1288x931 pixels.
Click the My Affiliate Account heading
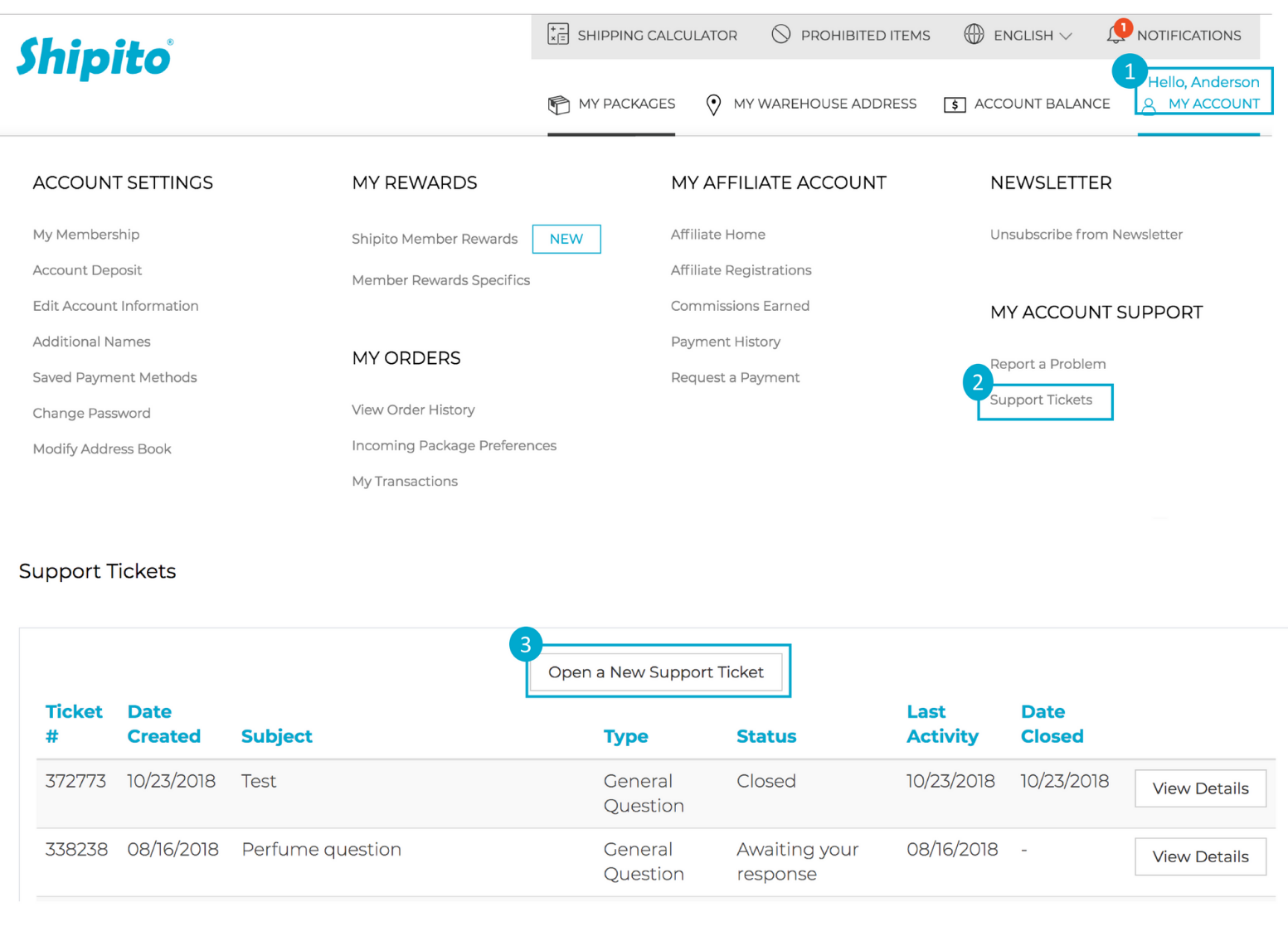point(778,182)
